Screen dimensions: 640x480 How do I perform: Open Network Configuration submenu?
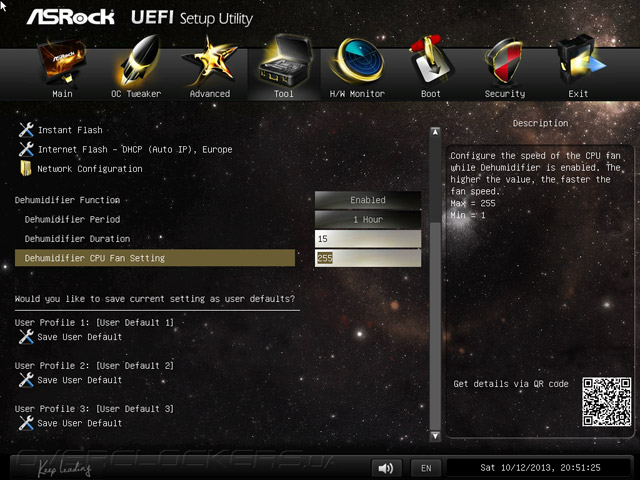[90, 169]
